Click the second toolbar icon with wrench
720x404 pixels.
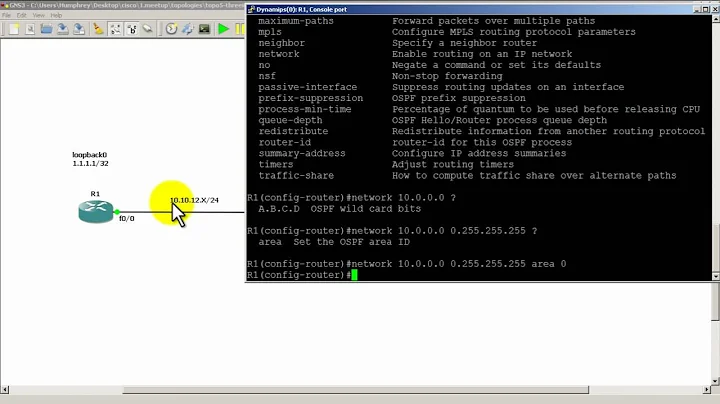[x=30, y=29]
